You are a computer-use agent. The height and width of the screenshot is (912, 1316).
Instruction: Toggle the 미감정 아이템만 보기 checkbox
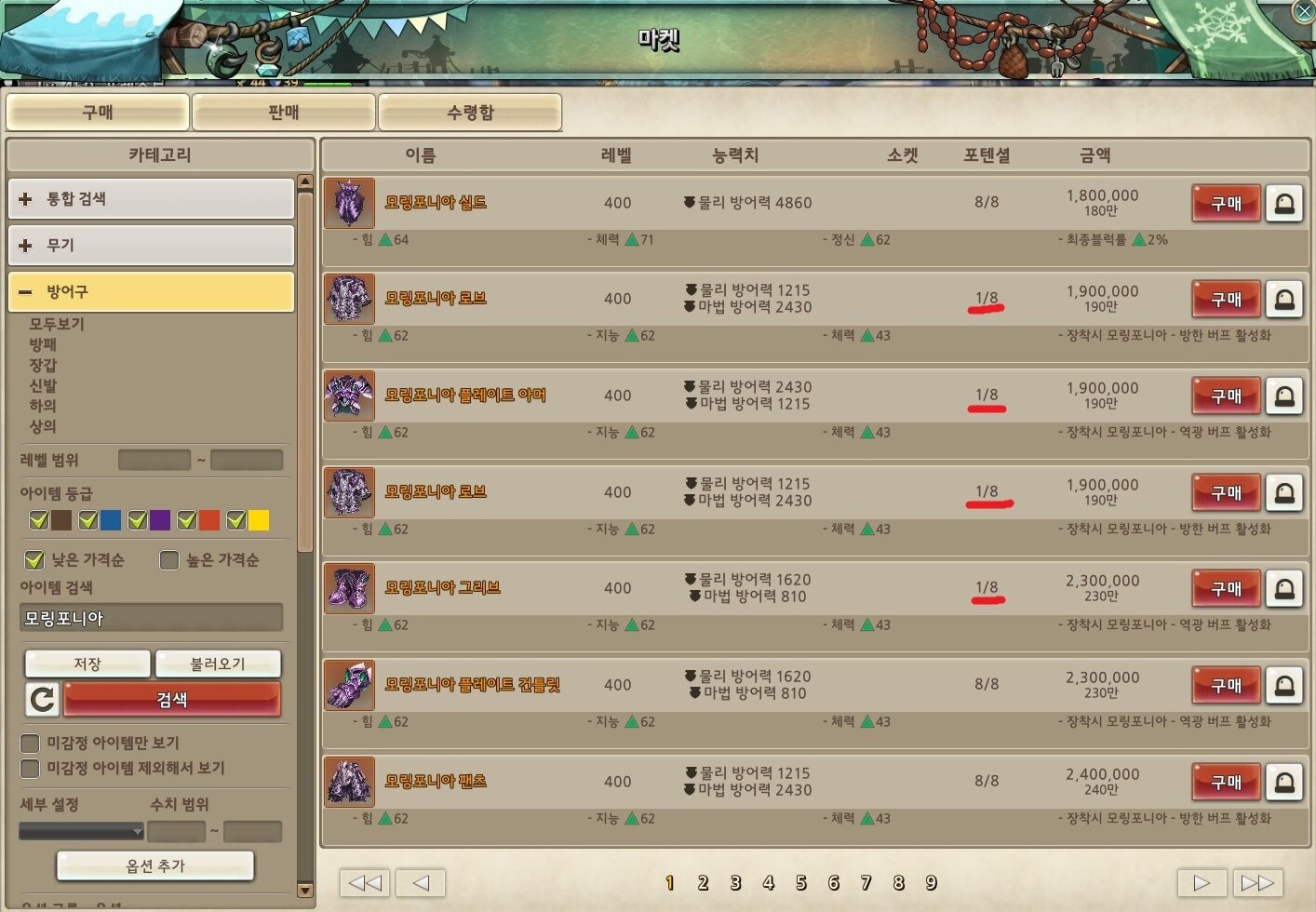click(x=30, y=743)
